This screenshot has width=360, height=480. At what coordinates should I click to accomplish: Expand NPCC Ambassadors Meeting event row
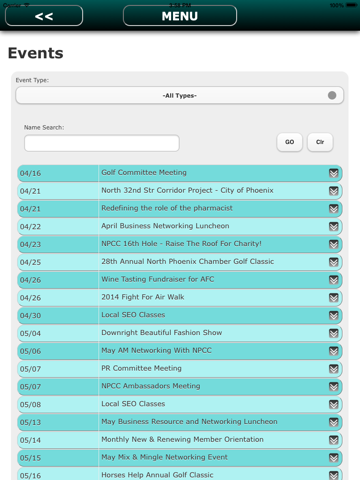(180, 386)
